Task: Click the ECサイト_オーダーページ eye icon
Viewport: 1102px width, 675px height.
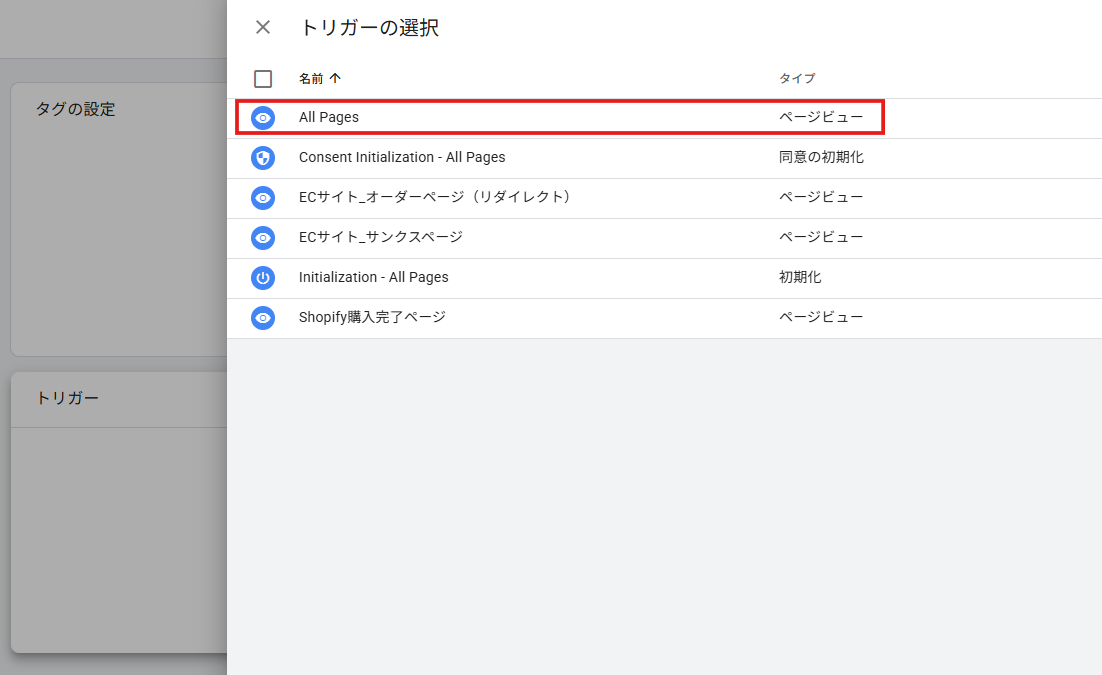Action: pos(263,198)
